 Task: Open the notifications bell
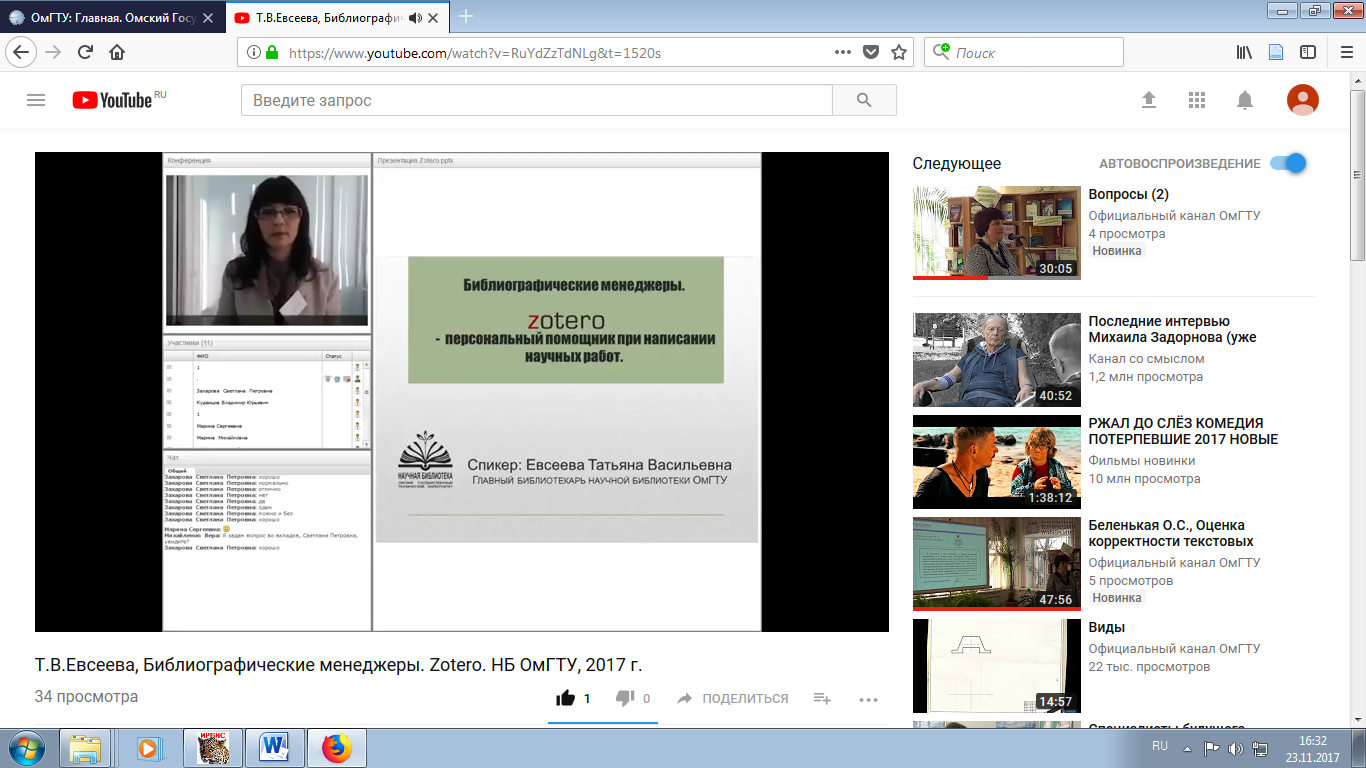pos(1245,100)
